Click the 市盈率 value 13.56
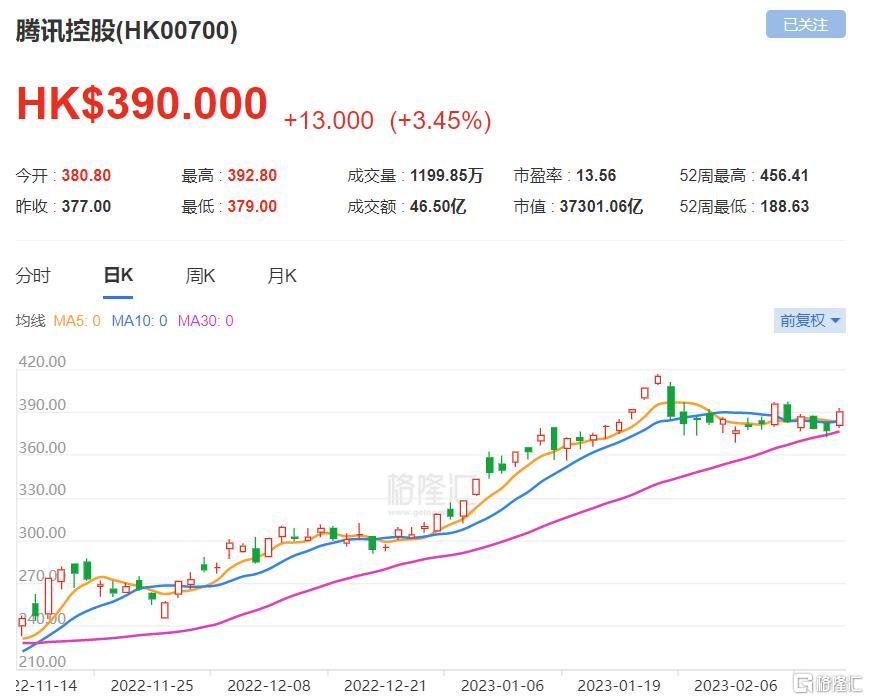 596,176
